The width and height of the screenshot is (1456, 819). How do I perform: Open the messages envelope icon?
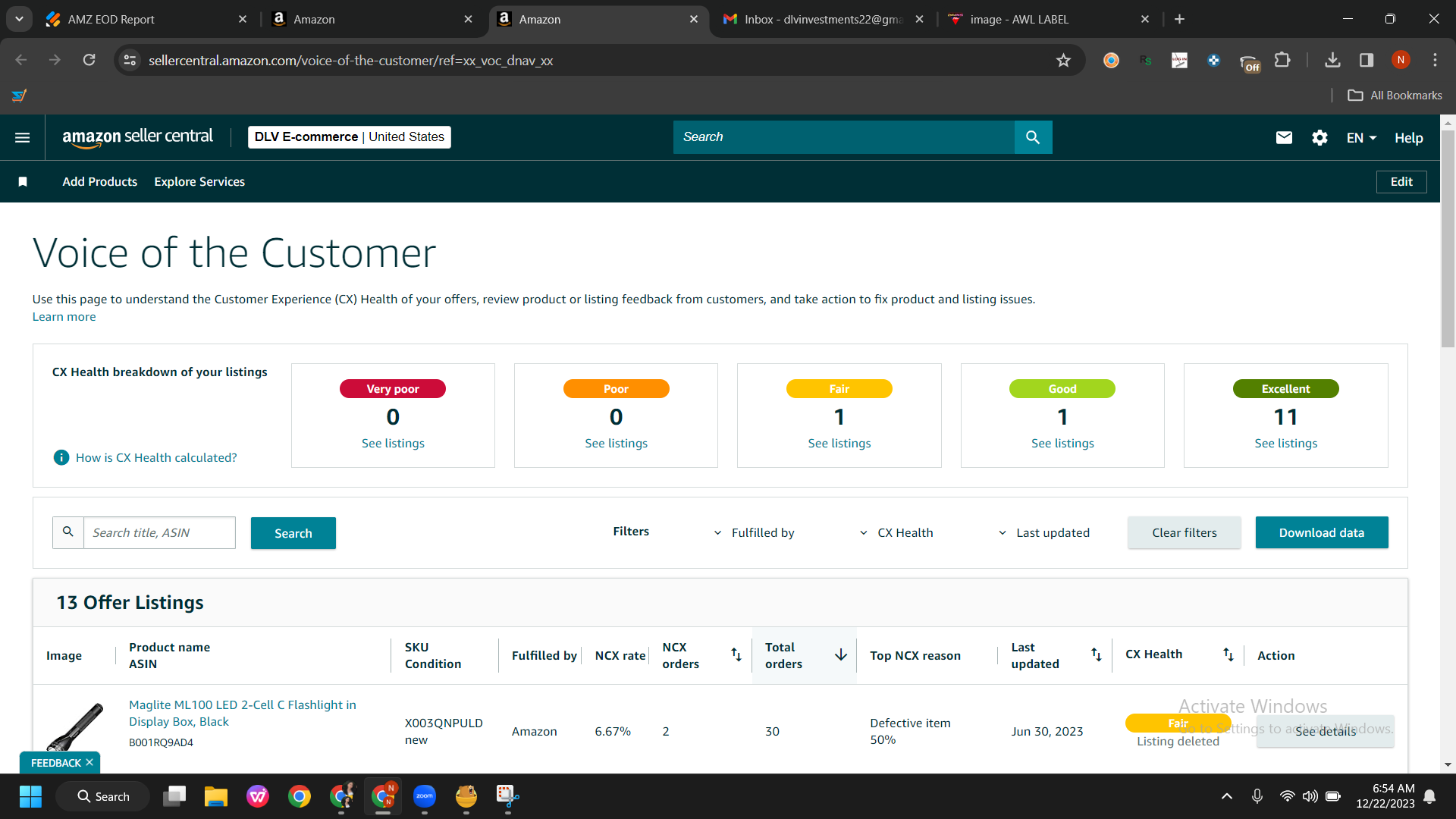[1284, 137]
